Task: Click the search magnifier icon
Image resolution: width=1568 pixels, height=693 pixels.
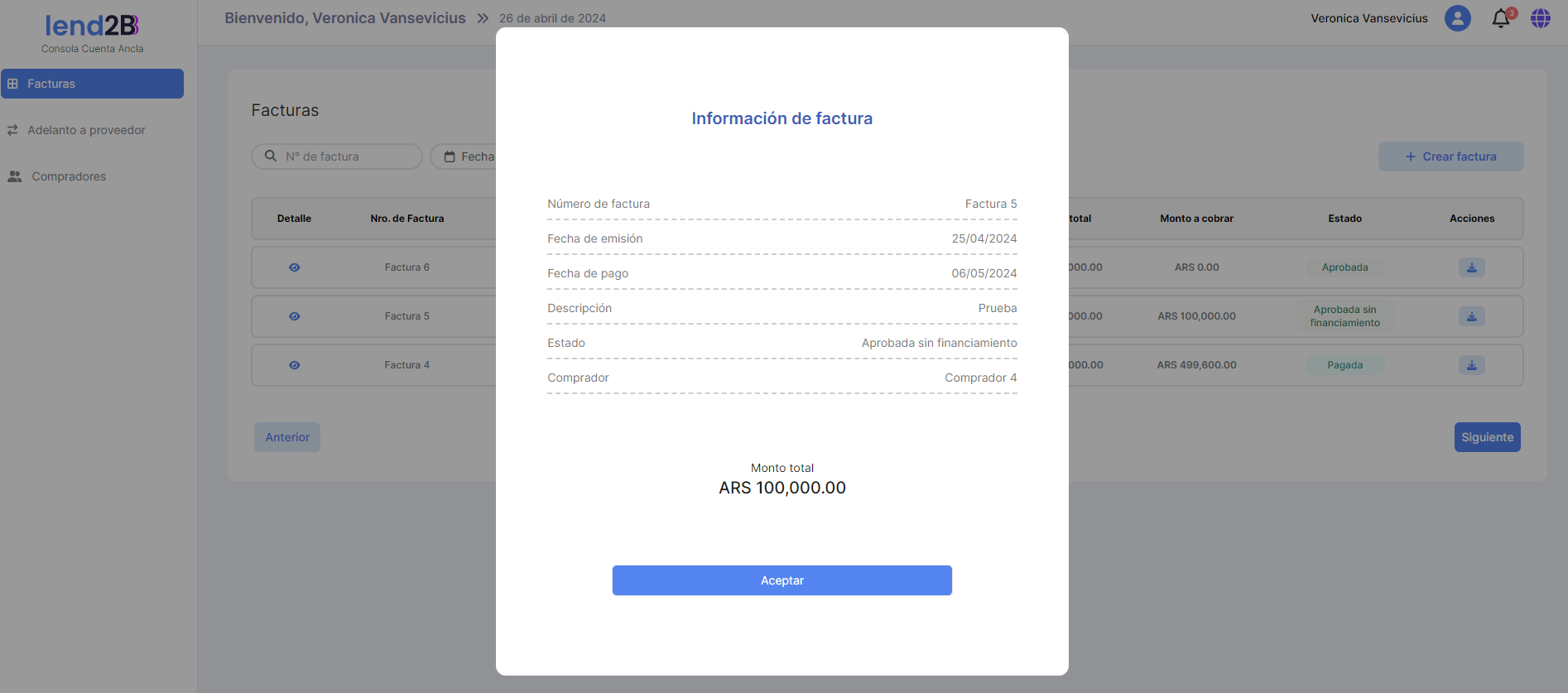Action: click(x=271, y=156)
